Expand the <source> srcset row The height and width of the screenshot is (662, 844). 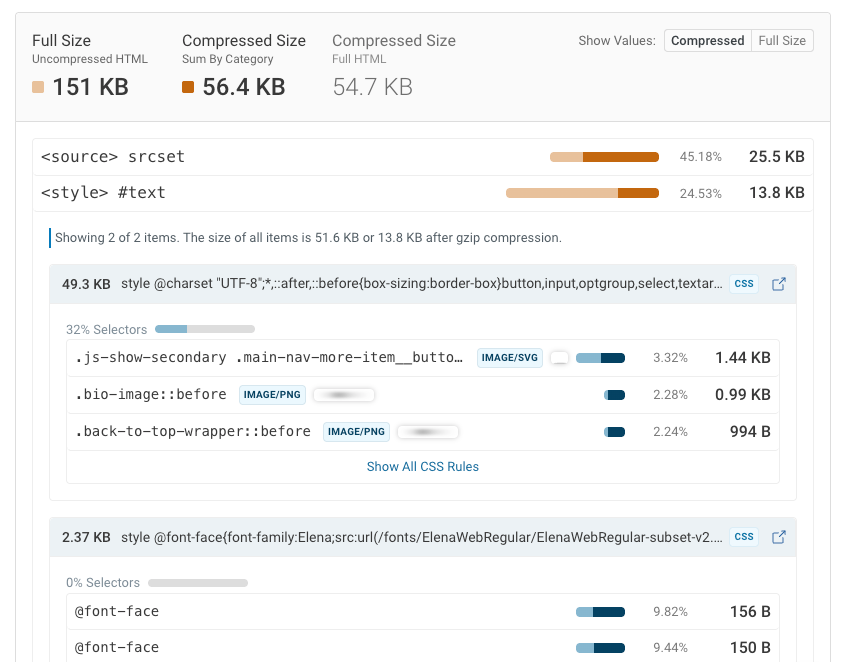[112, 157]
